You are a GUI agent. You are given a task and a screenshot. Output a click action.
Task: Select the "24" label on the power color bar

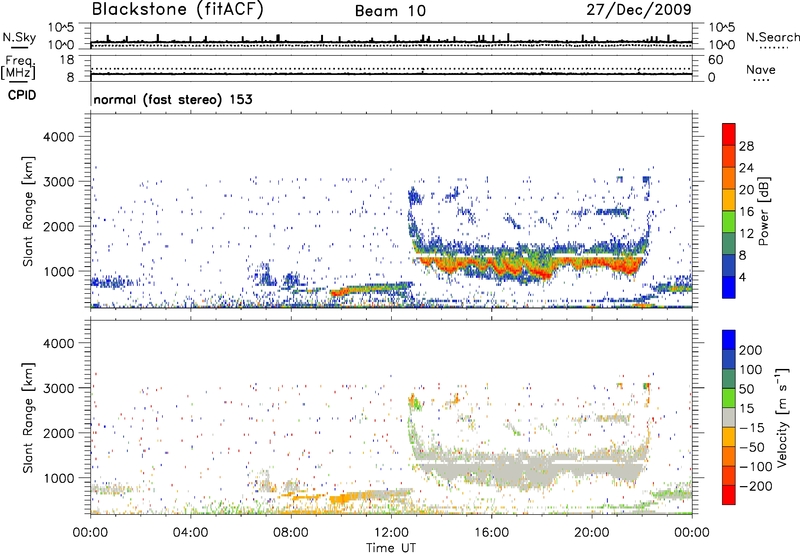coord(746,168)
